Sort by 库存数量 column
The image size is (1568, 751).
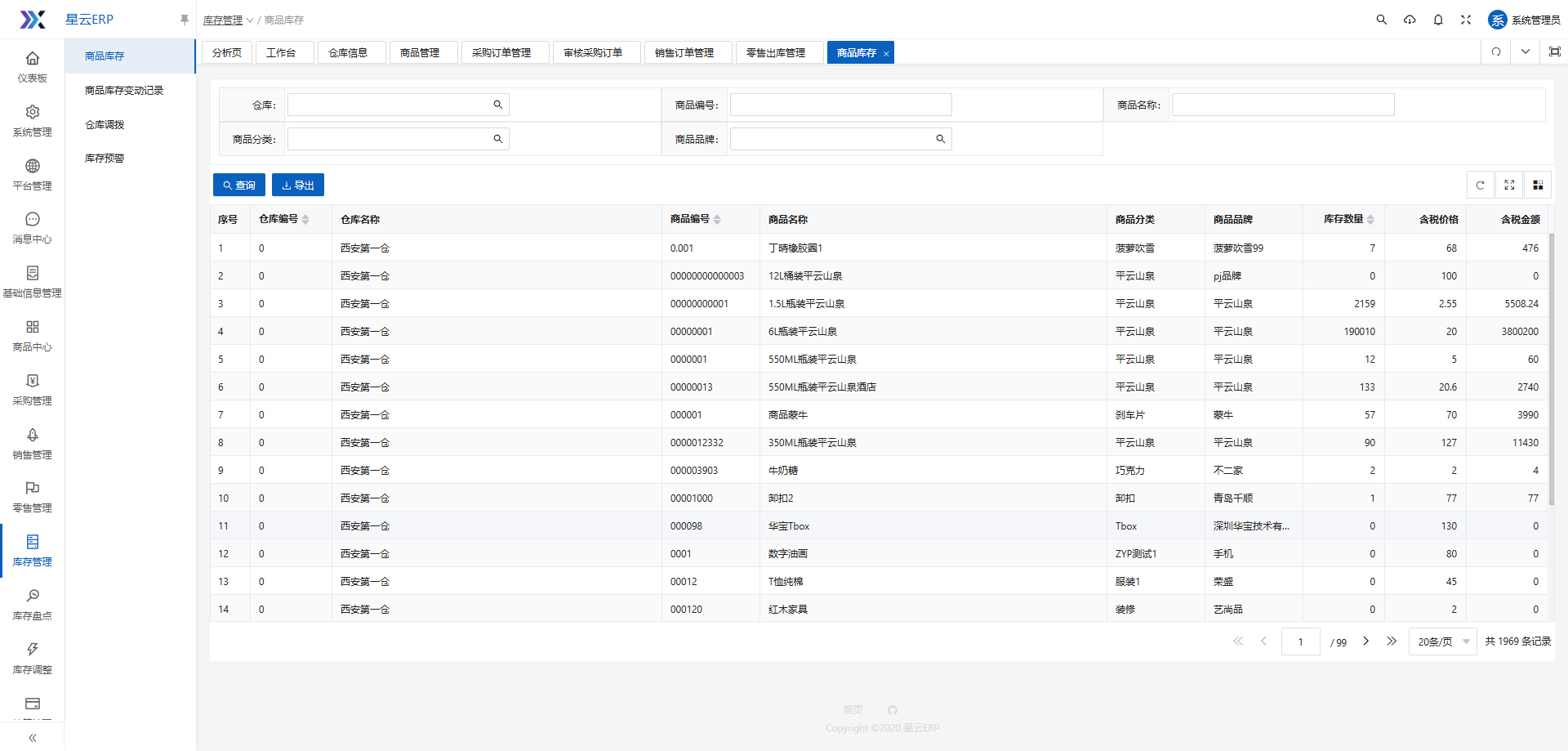1370,219
